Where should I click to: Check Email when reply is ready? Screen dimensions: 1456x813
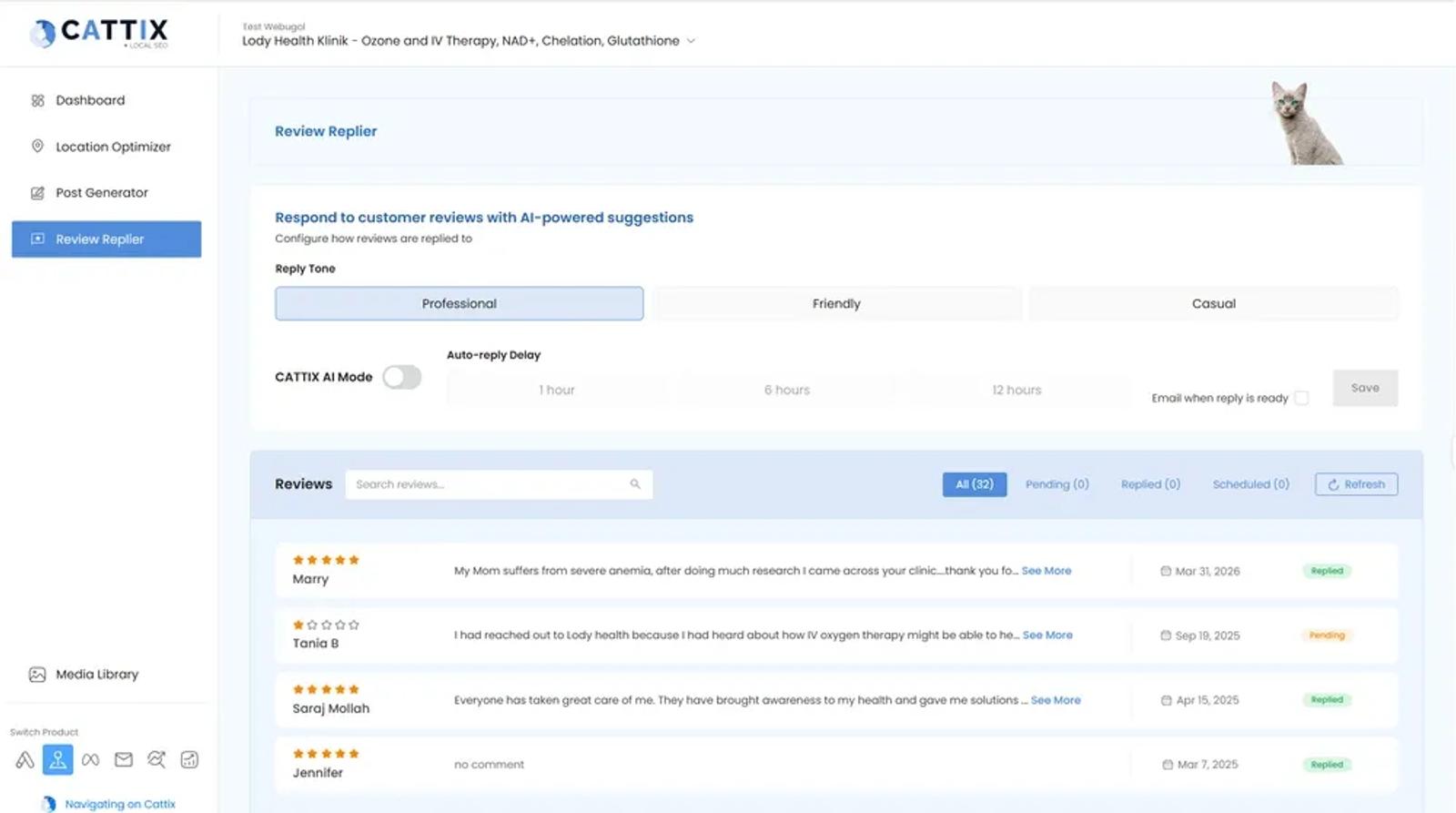[x=1301, y=398]
